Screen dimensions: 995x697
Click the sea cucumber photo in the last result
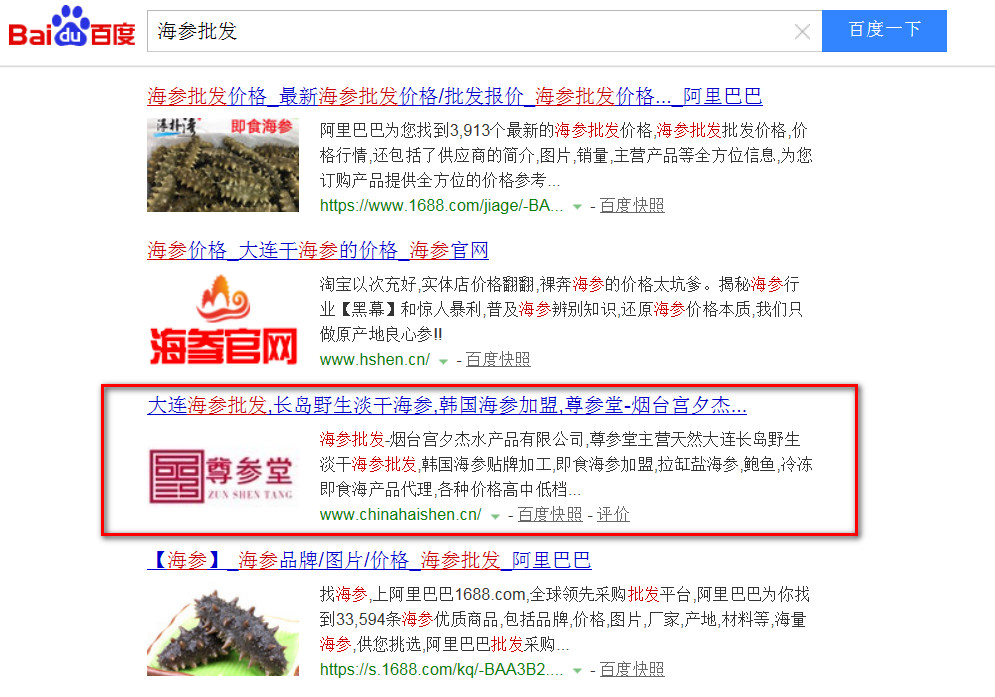[x=222, y=630]
